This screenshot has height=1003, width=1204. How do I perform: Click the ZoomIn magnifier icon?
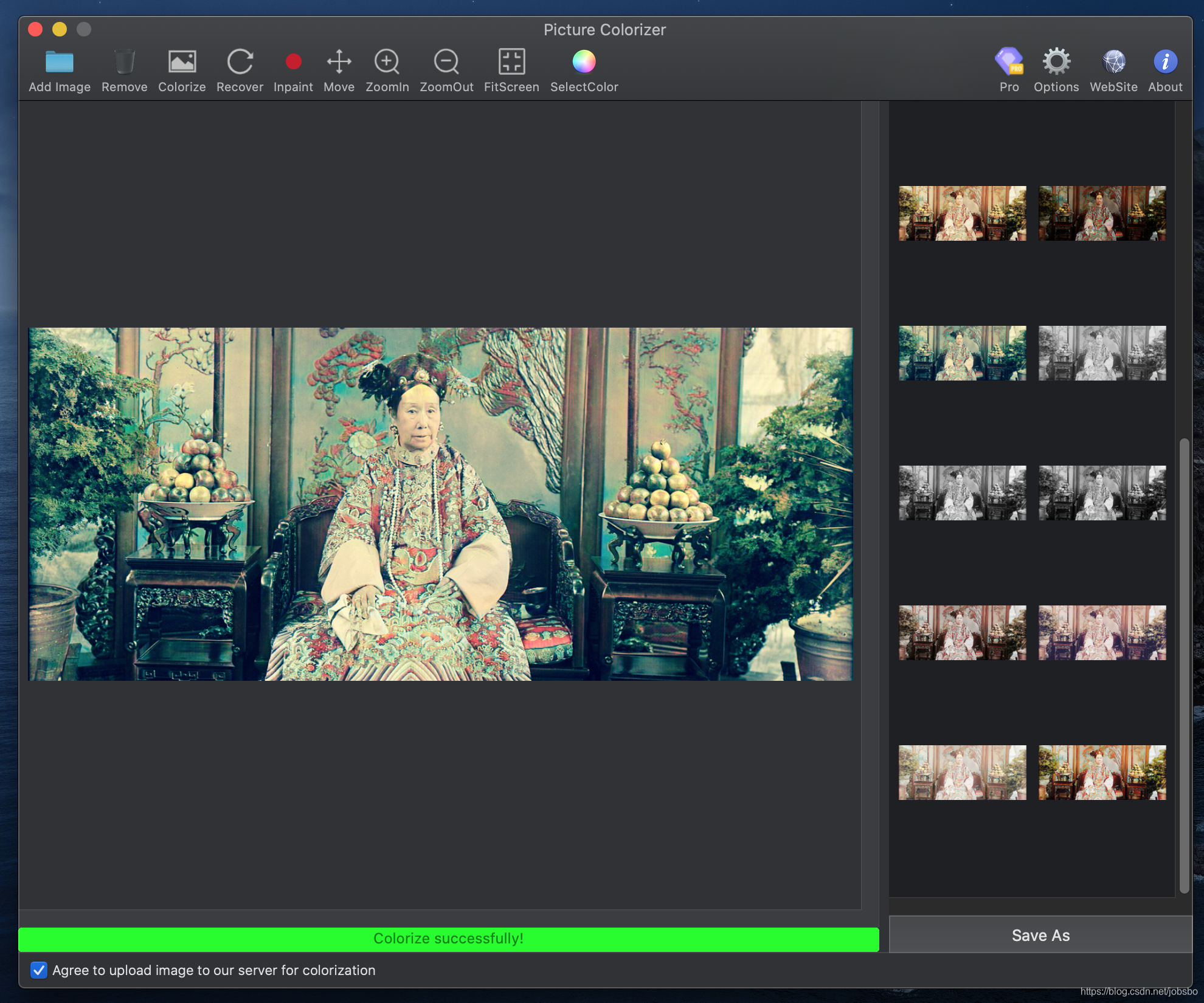[x=387, y=62]
